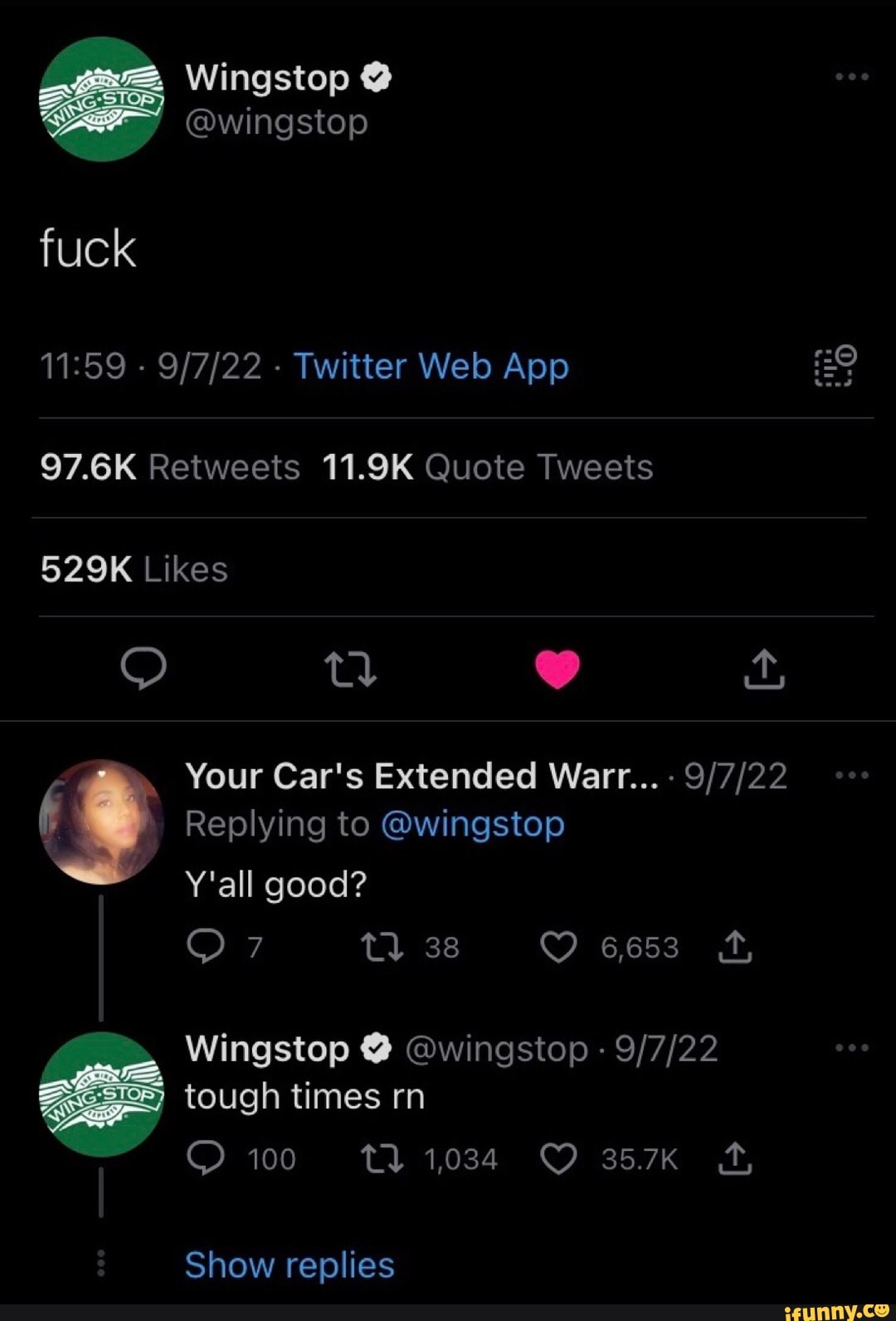Screen dimensions: 896x1321
Task: Click Wingstop's verified badge
Action: [x=377, y=76]
